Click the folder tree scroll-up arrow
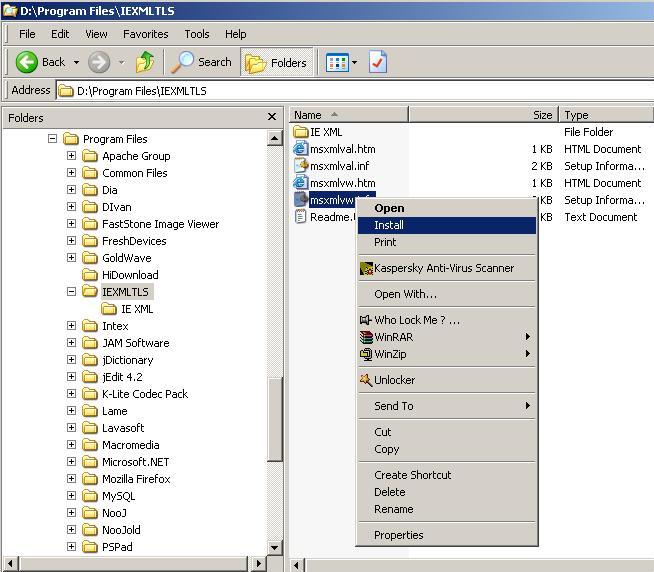Image resolution: width=654 pixels, height=572 pixels. pyautogui.click(x=274, y=138)
